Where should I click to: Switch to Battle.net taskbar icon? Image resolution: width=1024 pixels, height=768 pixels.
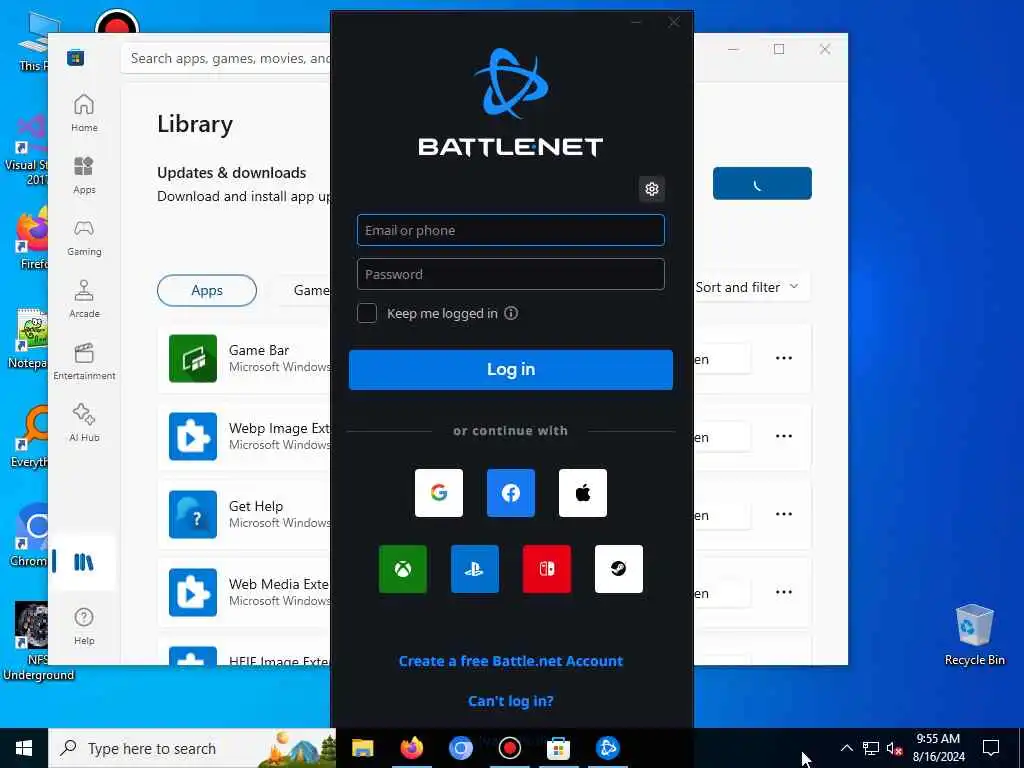pos(607,748)
